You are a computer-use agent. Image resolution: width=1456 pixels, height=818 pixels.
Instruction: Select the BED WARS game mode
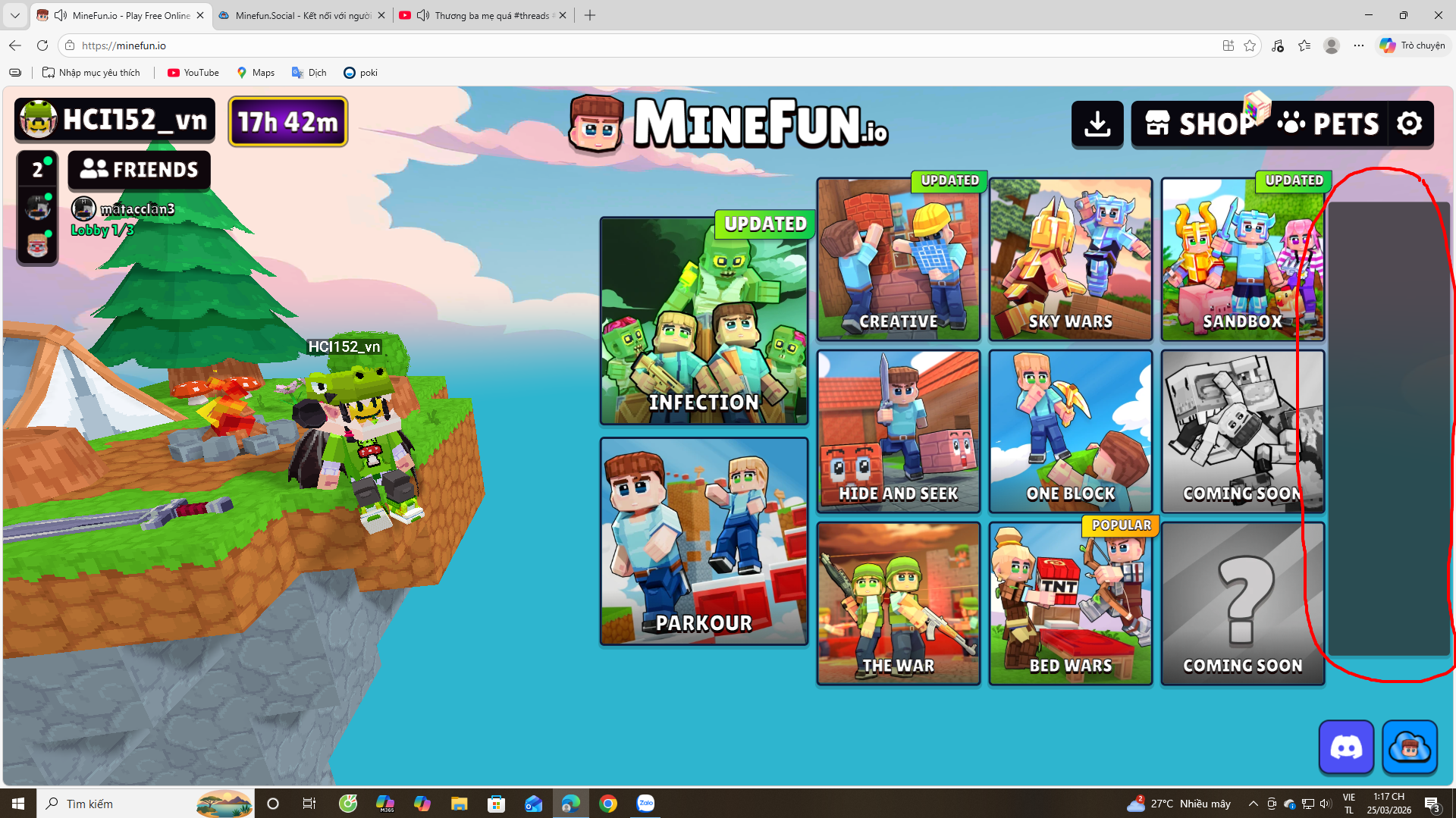[1070, 603]
